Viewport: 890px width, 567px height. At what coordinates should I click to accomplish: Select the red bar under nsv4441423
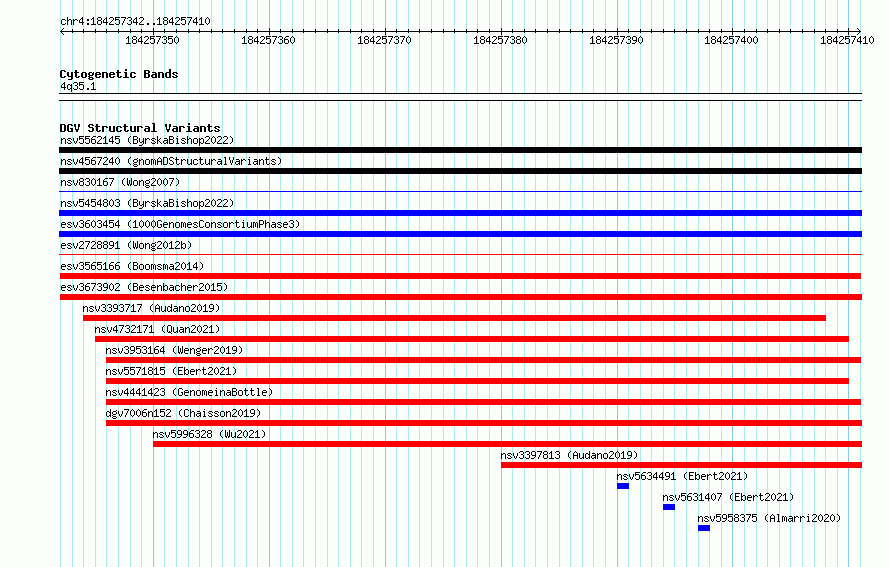pos(484,402)
